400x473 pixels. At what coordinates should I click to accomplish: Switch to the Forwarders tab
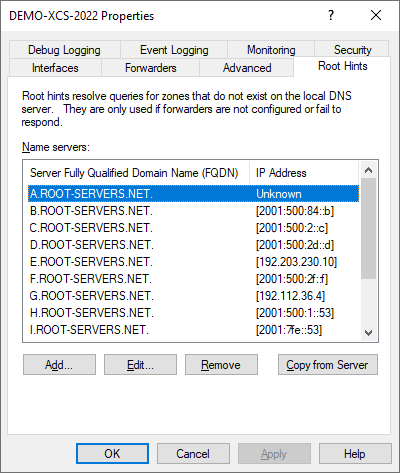150,68
